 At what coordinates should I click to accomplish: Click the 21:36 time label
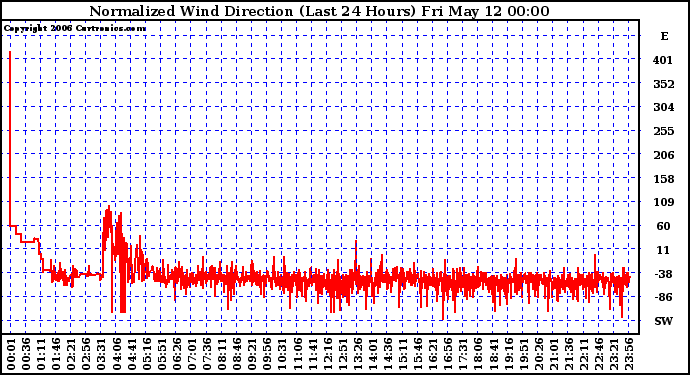tap(569, 354)
